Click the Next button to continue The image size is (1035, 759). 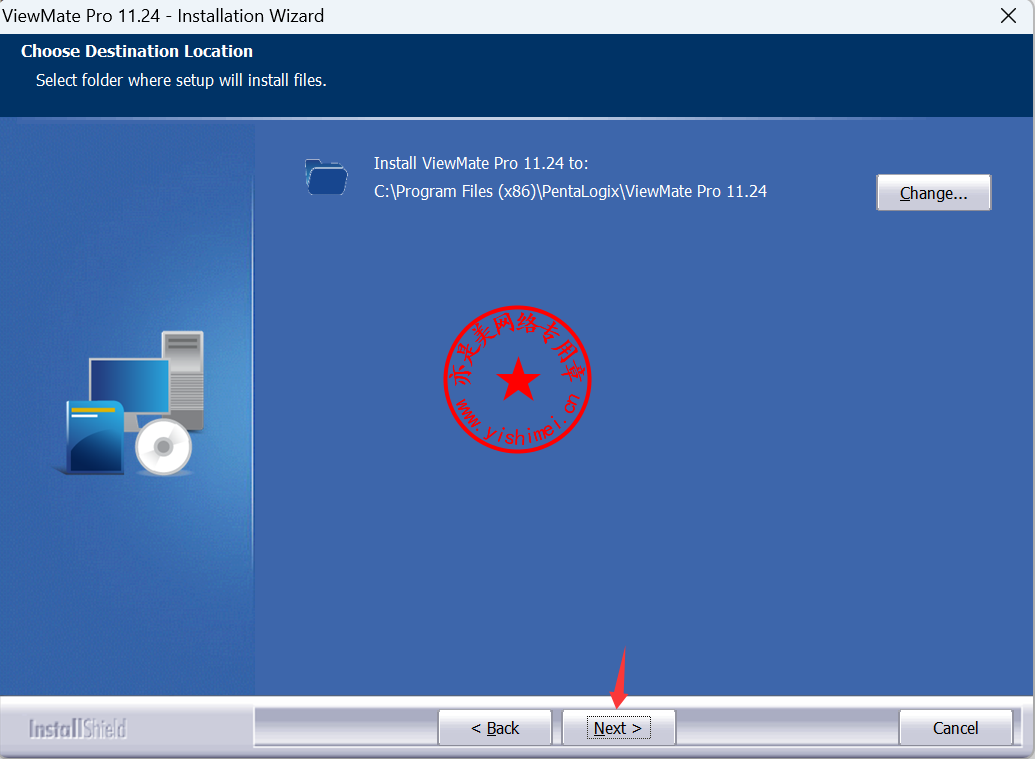(x=618, y=728)
